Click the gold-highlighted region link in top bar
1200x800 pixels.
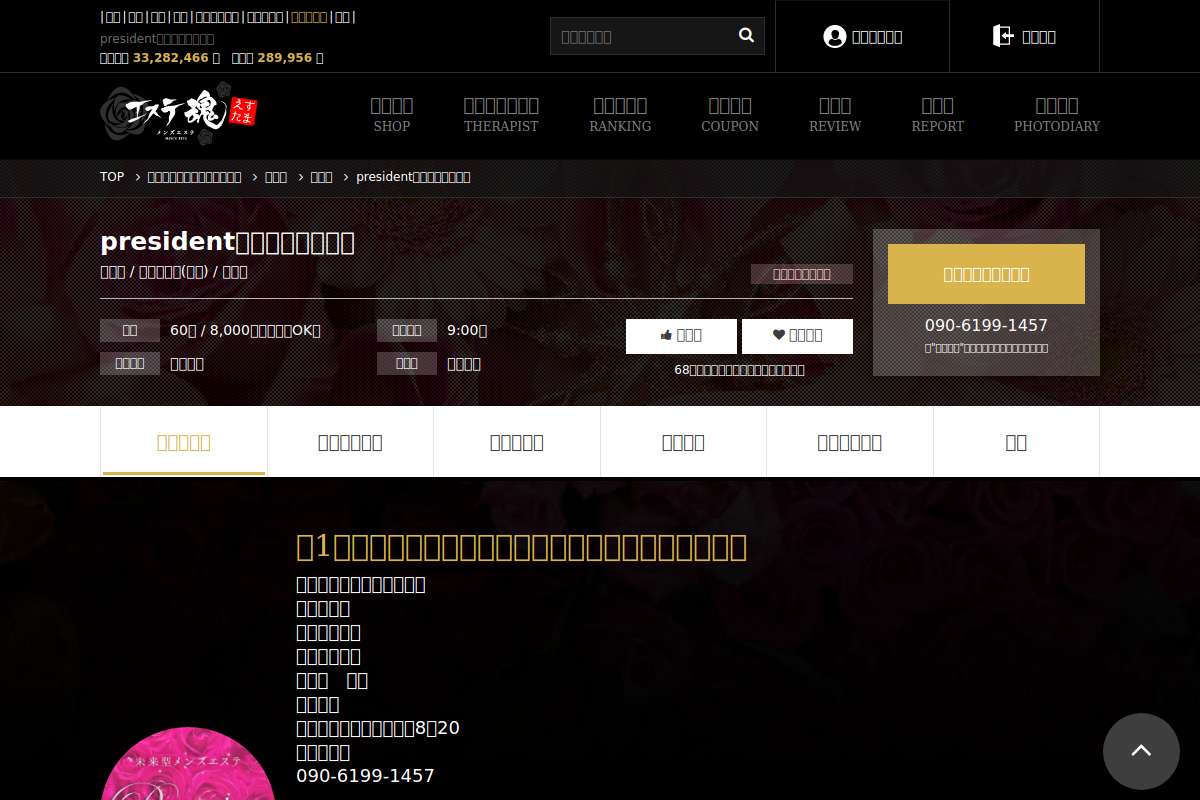309,17
